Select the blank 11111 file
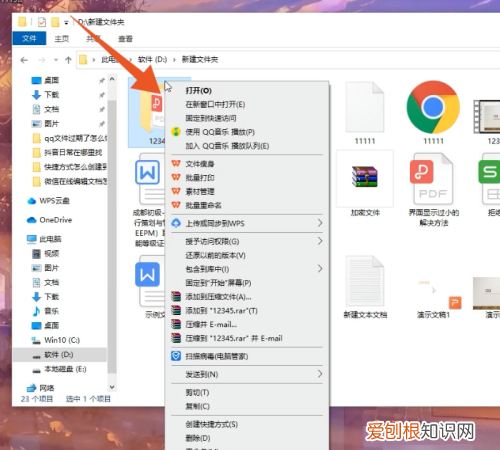The width and height of the screenshot is (500, 450). pyautogui.click(x=365, y=113)
